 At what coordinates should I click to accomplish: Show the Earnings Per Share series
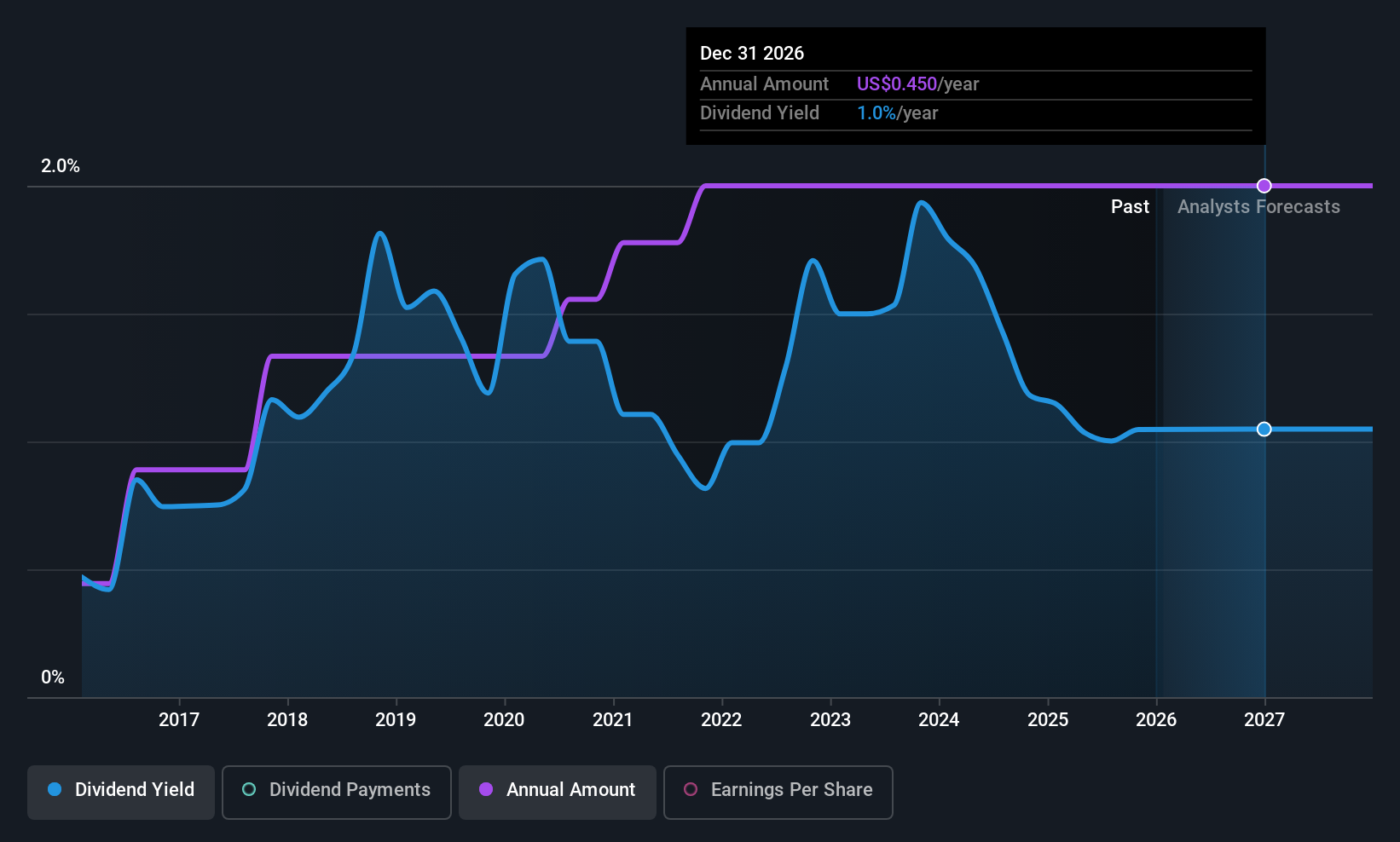tap(778, 792)
